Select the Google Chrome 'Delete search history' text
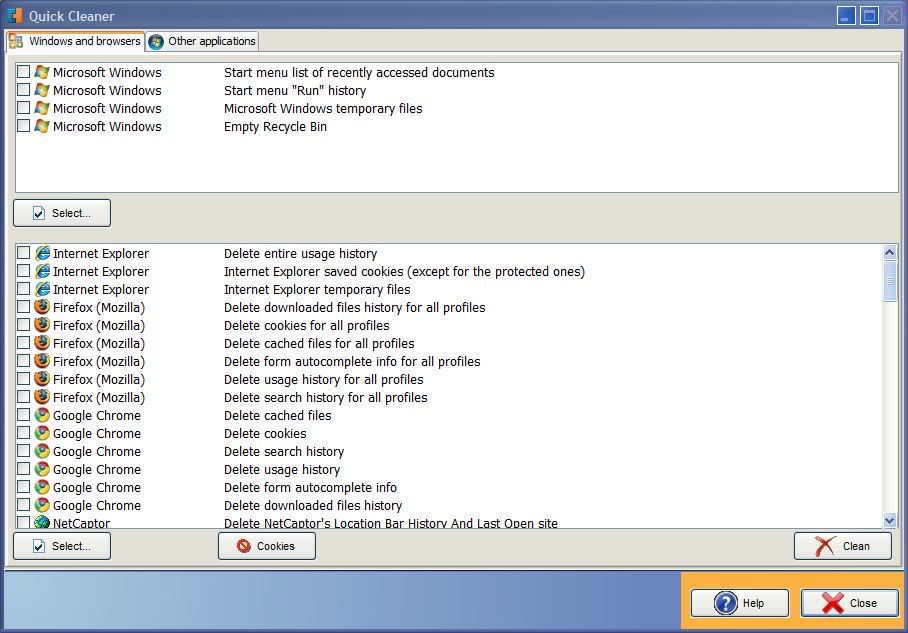908x633 pixels. coord(284,451)
